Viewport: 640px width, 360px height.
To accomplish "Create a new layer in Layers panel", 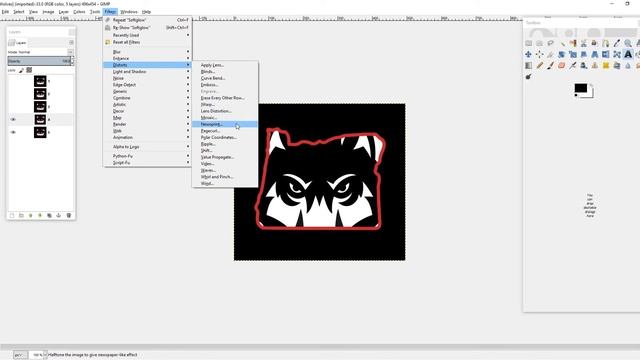I will [12, 215].
